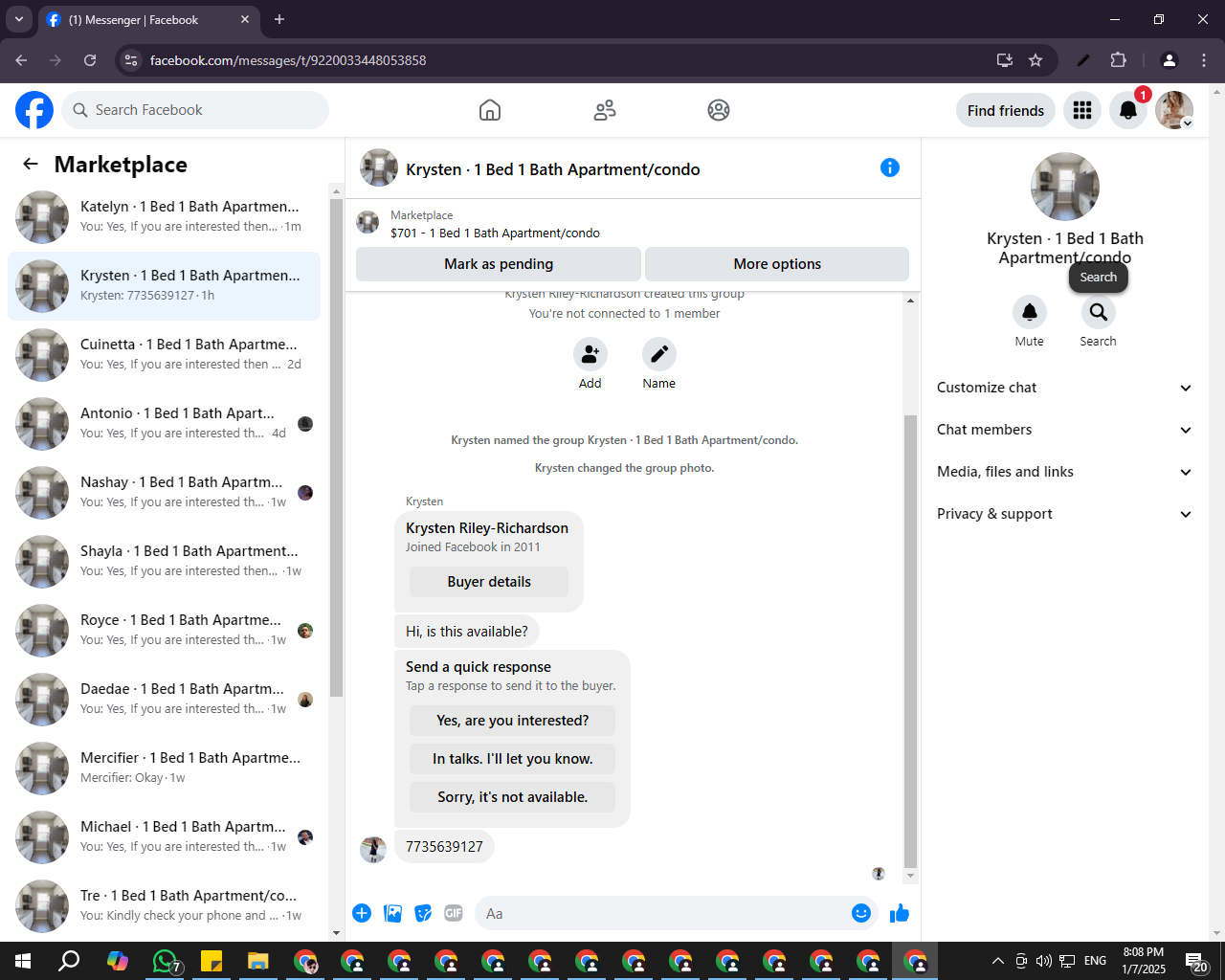The width and height of the screenshot is (1225, 980).
Task: Open the ENG language indicator in tray
Action: 1096,961
